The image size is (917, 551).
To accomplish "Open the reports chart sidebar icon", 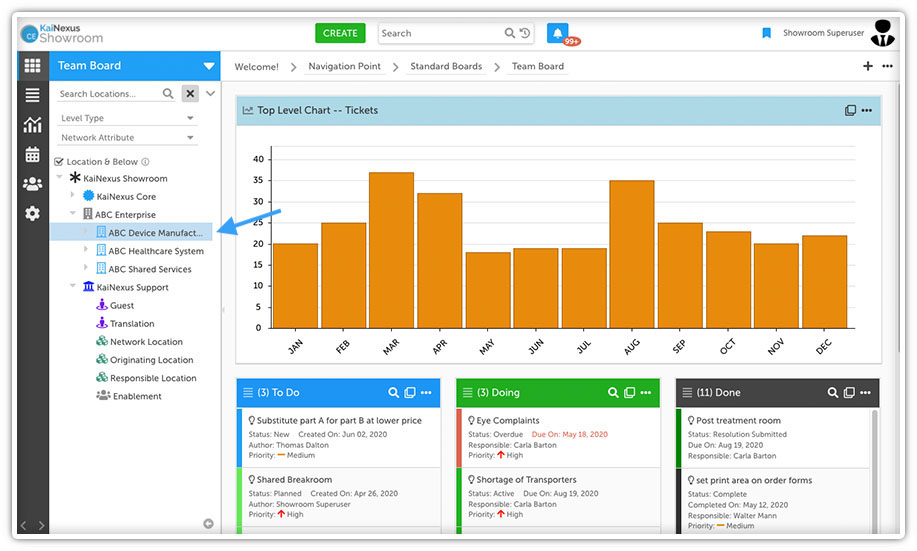I will 32,125.
